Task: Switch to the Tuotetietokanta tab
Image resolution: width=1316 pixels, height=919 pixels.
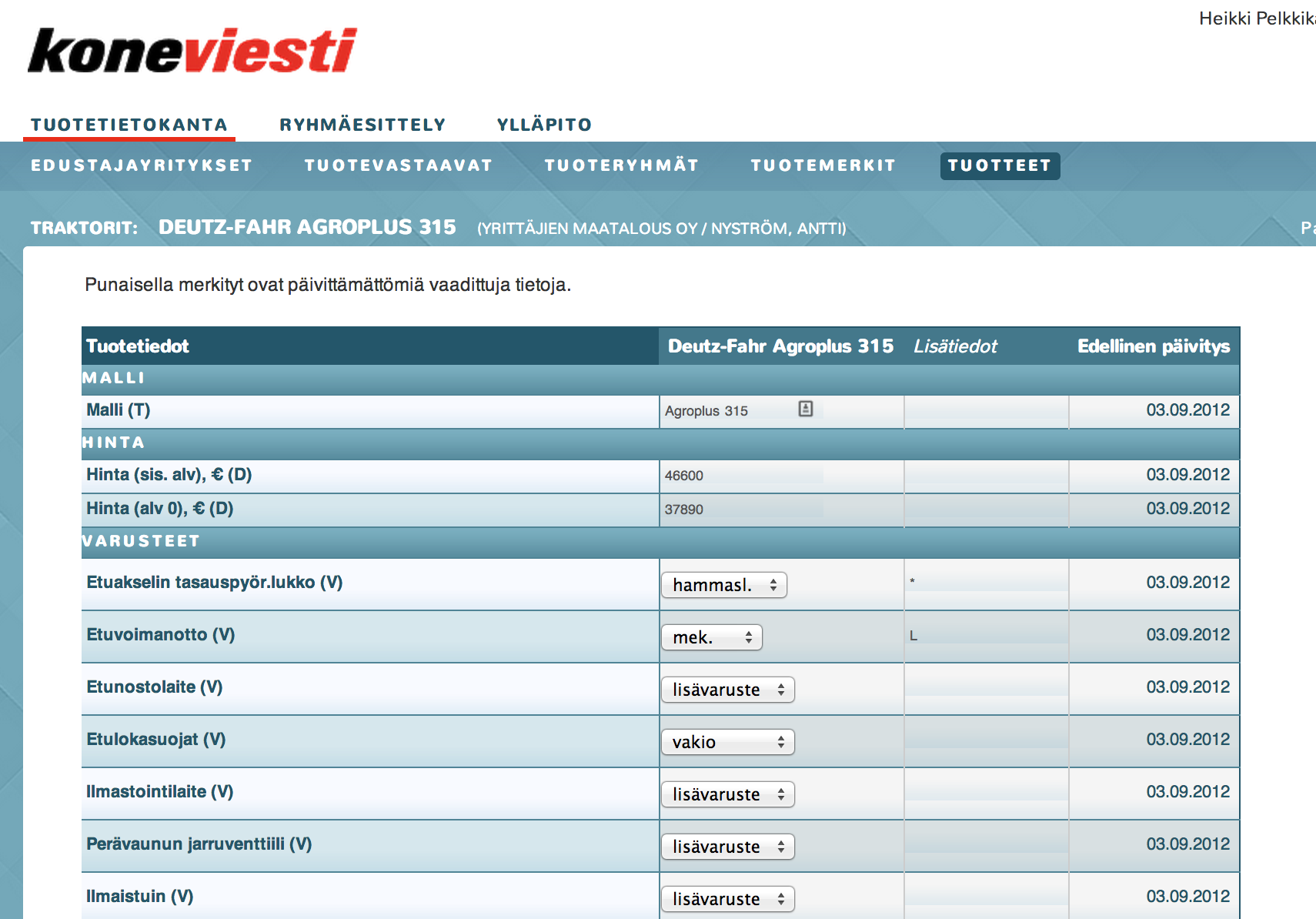Action: (x=129, y=125)
